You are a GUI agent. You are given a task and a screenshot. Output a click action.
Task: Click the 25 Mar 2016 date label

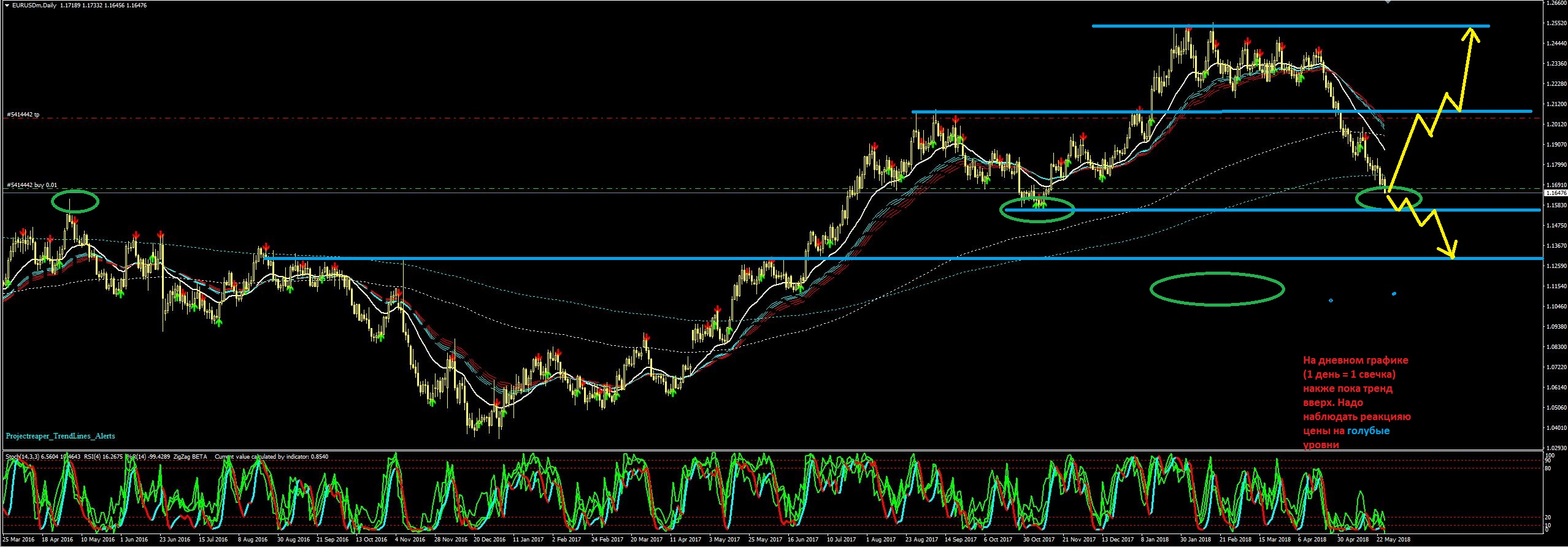19,540
